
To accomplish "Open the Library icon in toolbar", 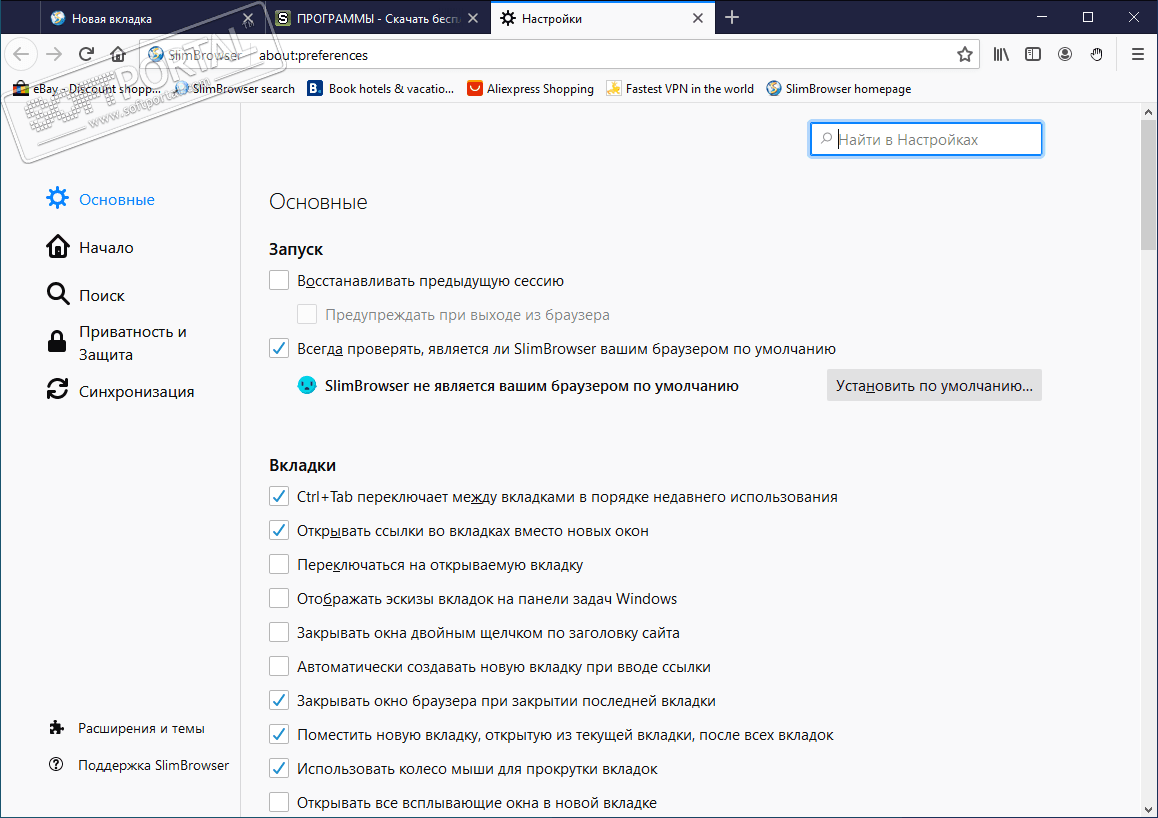I will pos(1001,55).
